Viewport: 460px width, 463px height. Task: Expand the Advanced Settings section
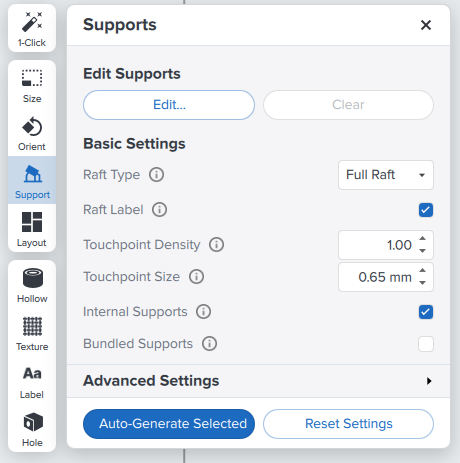coord(258,381)
